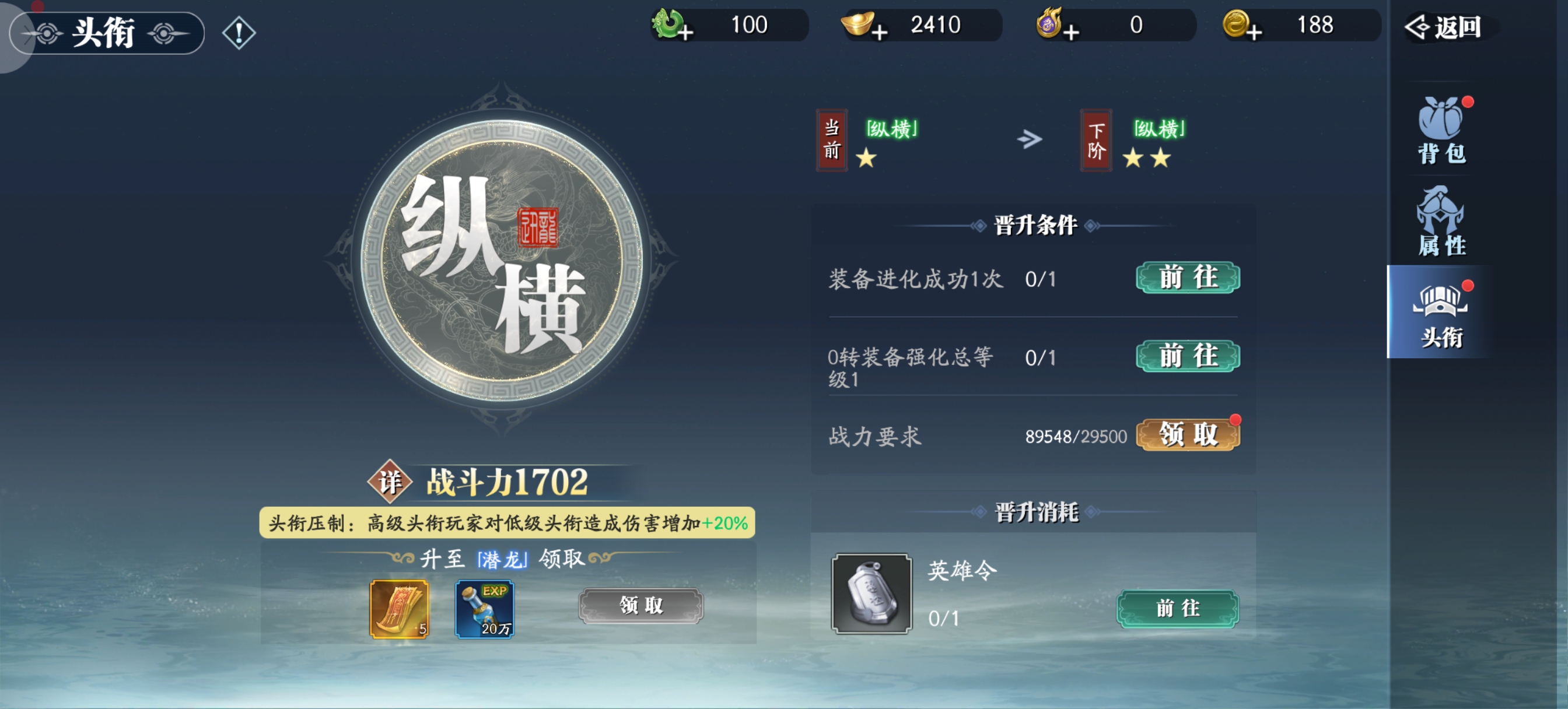
Task: Click 前往 for 0转装备强化总等级1
Action: pos(1188,356)
